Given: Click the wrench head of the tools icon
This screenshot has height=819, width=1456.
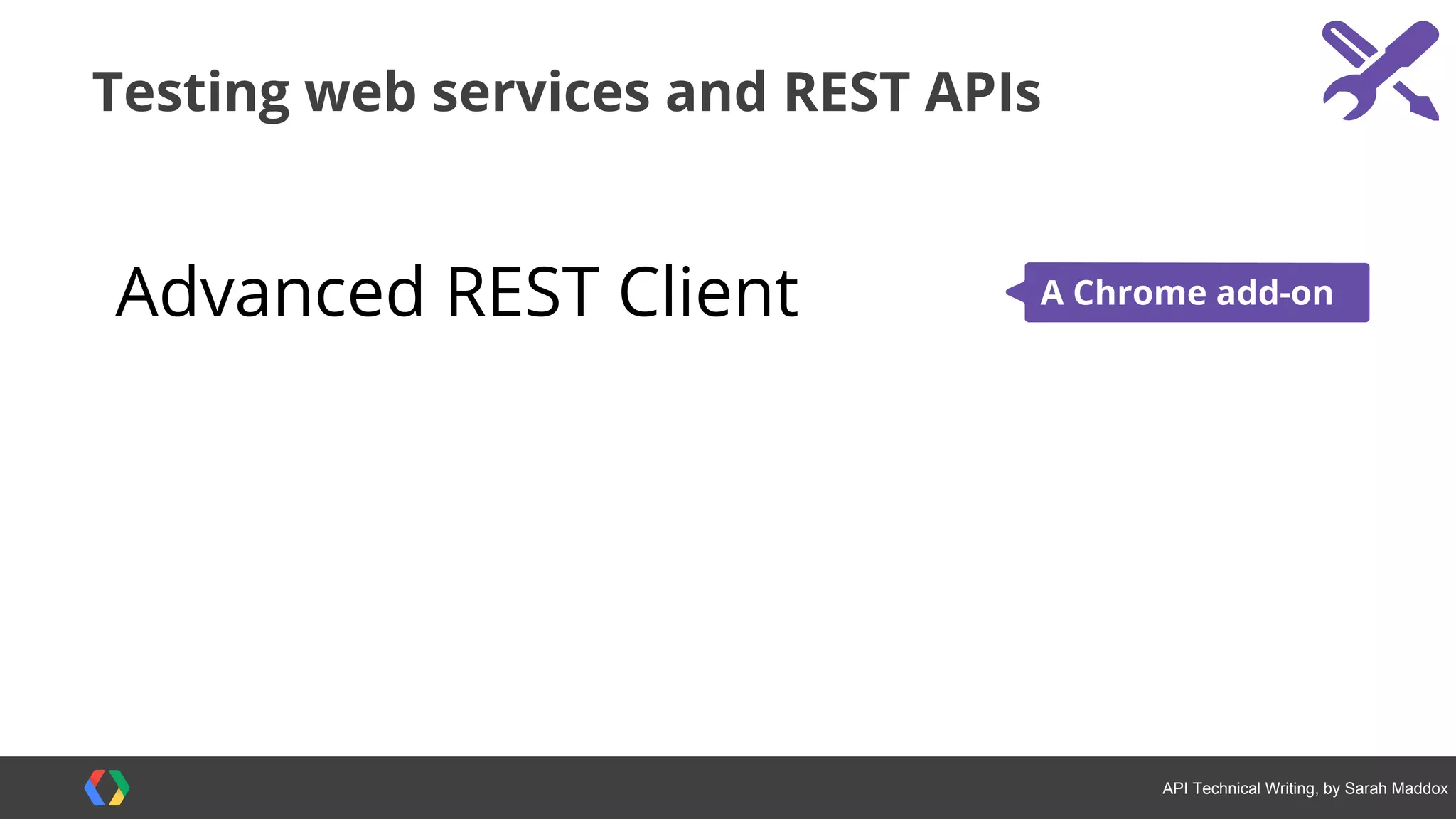Looking at the screenshot, I should tap(1344, 100).
